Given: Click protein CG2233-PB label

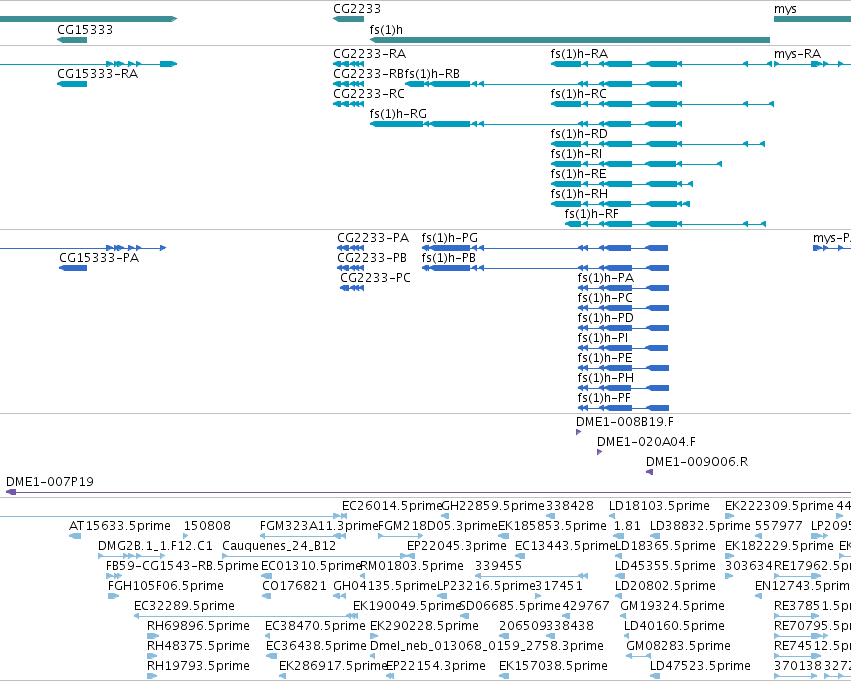Looking at the screenshot, I should tap(371, 258).
